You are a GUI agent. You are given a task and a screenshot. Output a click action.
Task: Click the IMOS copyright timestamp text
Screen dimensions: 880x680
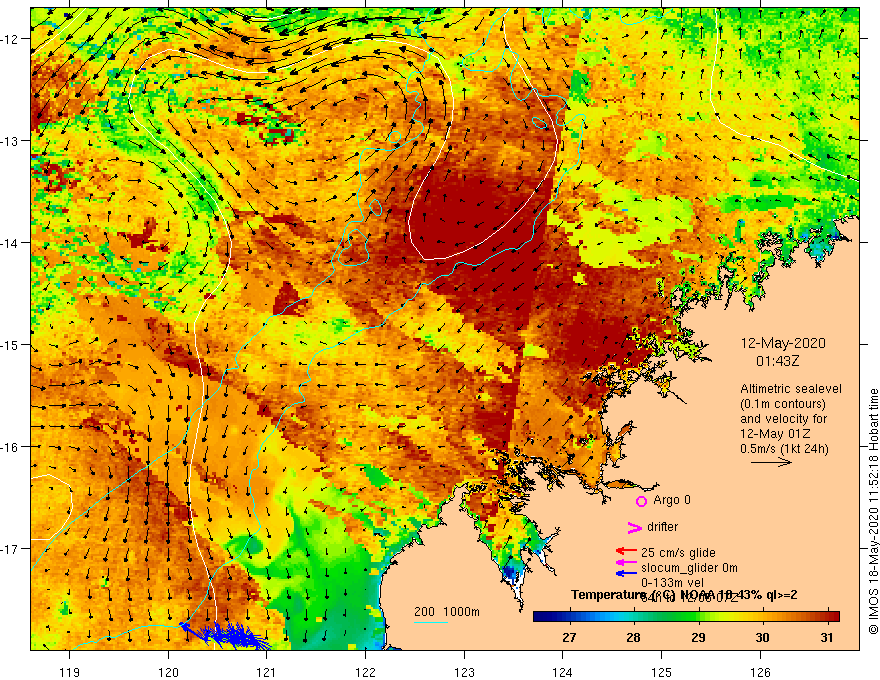873,511
